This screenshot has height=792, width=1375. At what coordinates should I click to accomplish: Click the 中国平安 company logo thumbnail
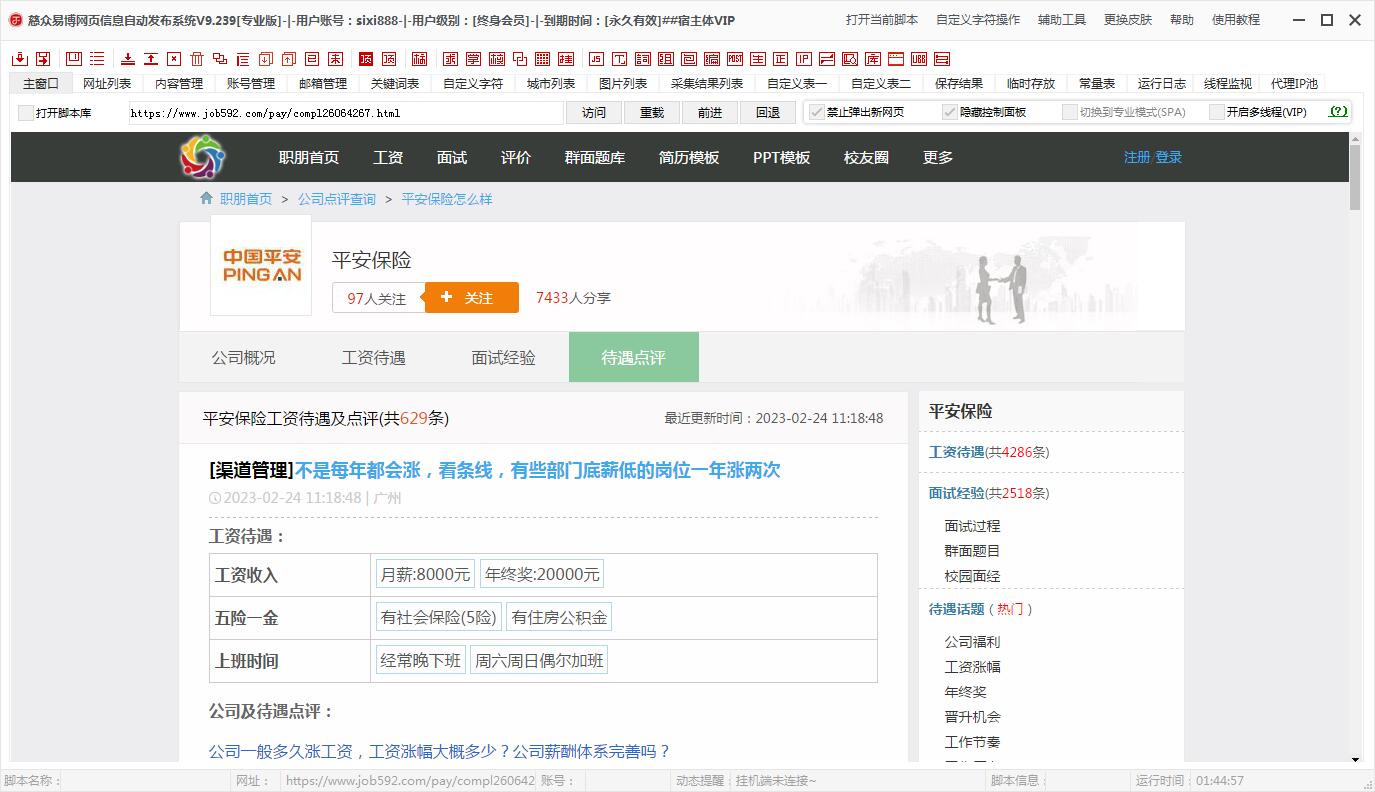click(x=261, y=266)
